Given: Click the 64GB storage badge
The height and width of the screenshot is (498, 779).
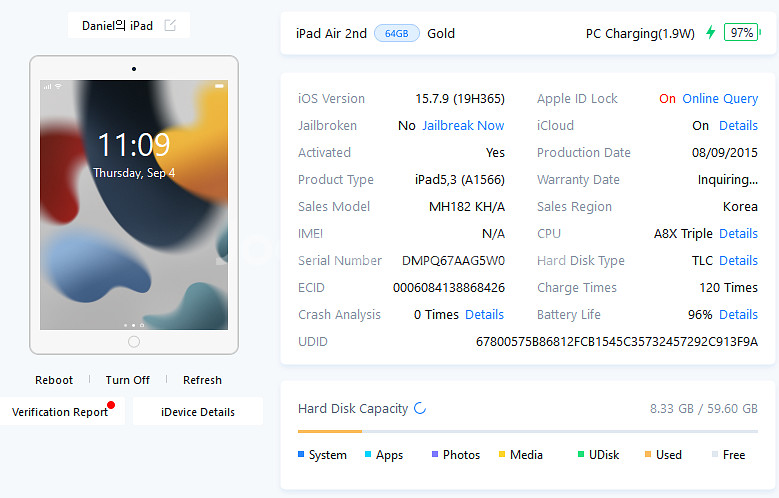Looking at the screenshot, I should pyautogui.click(x=397, y=33).
